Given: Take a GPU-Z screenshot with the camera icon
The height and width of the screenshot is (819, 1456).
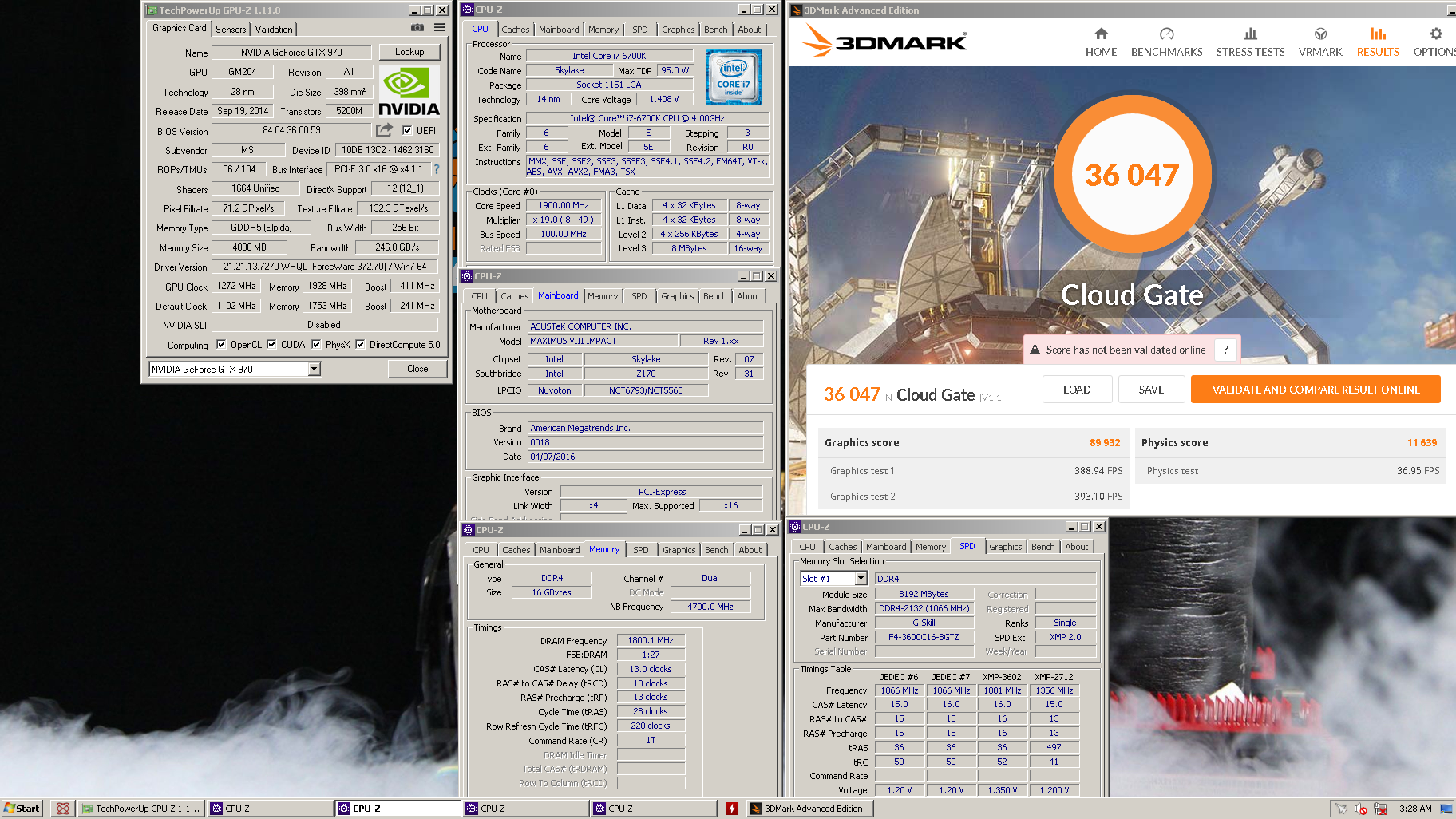Looking at the screenshot, I should pos(417,28).
